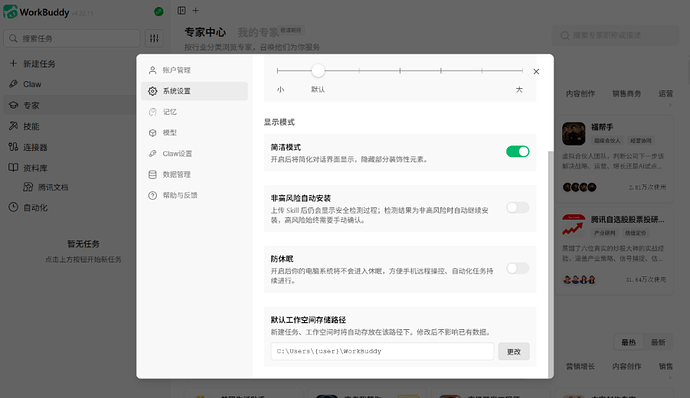690x398 pixels.
Task: Select 系统设置 in settings sidebar
Action: [194, 91]
